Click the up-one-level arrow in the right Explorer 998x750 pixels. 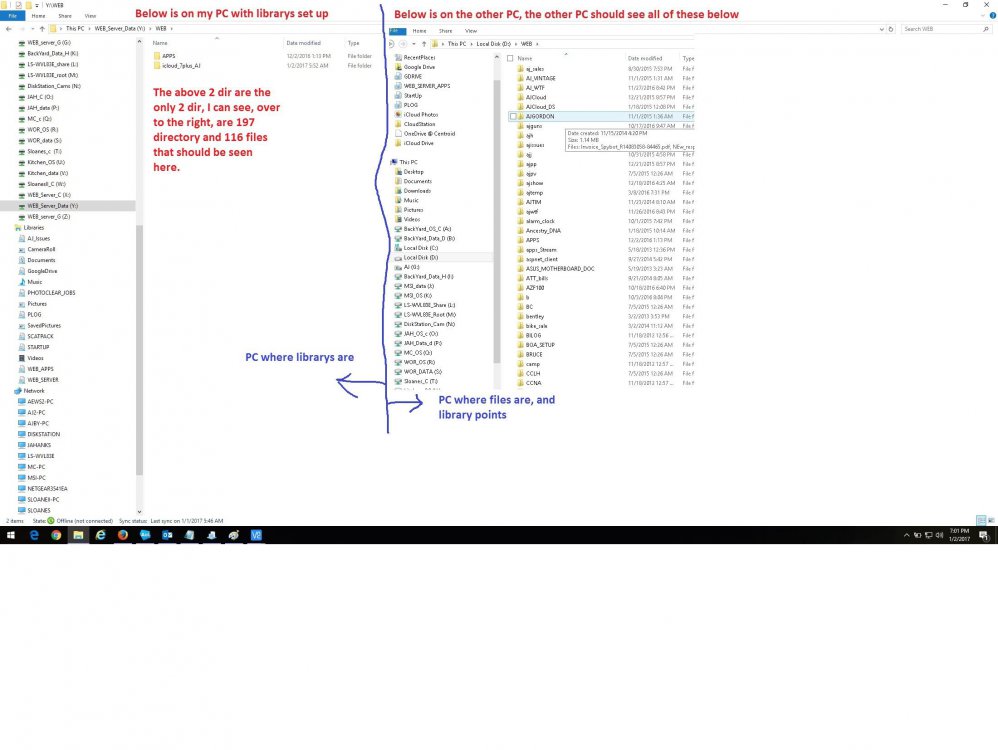(423, 44)
